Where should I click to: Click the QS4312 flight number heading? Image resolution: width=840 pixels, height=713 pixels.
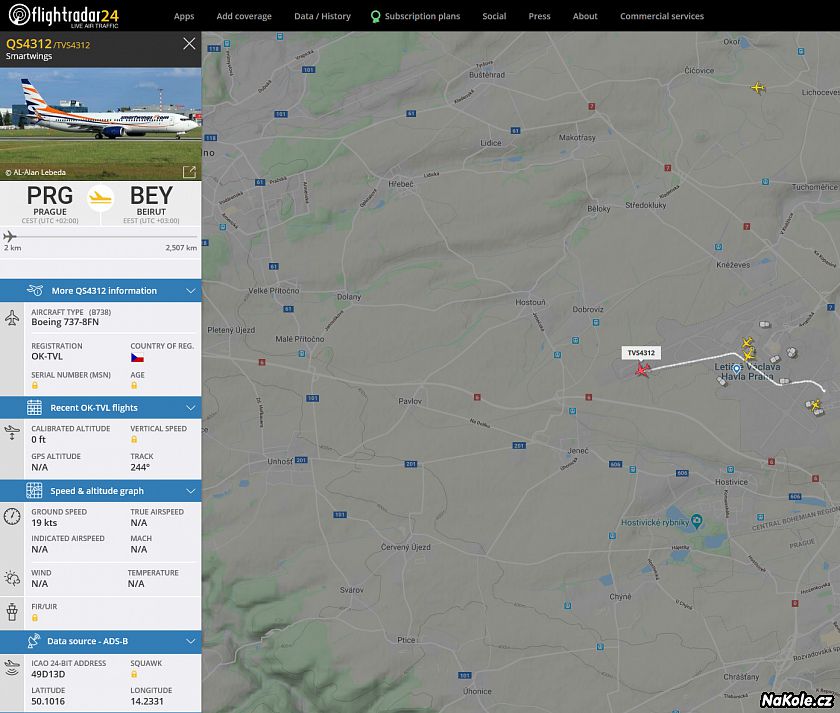click(x=28, y=44)
